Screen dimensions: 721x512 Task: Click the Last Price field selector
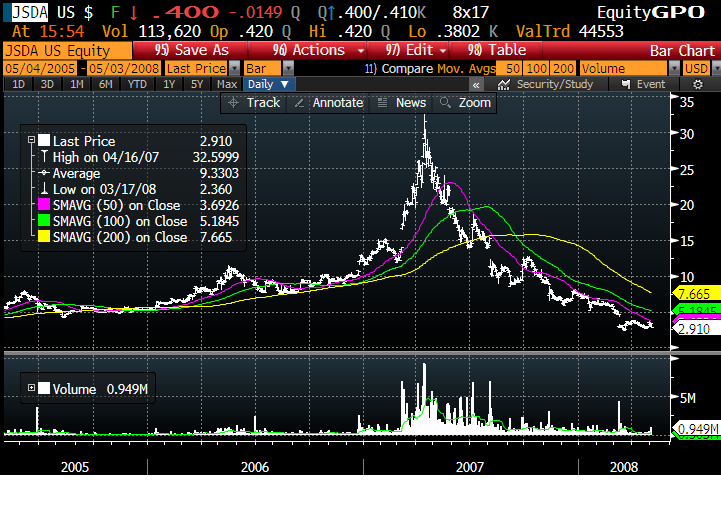pos(196,69)
